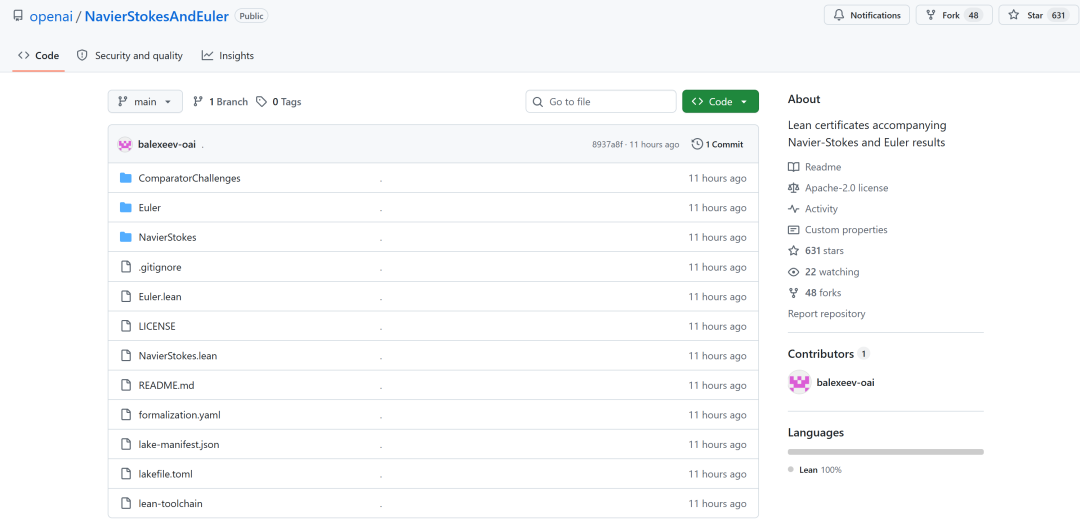Click the ComparatorChallenges folder icon
This screenshot has width=1080, height=524.
(x=125, y=178)
